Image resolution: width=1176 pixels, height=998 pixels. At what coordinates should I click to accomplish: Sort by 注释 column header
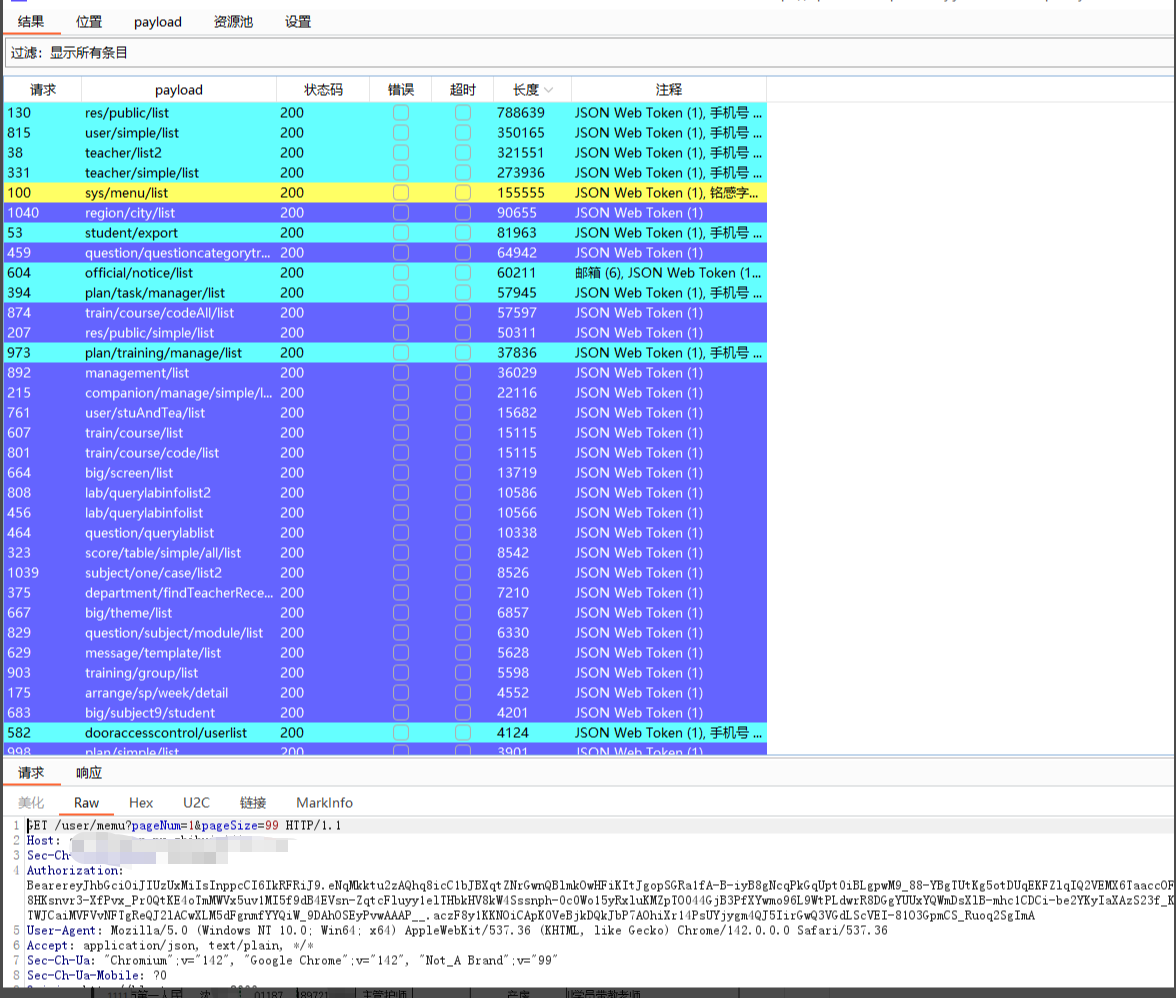click(668, 89)
